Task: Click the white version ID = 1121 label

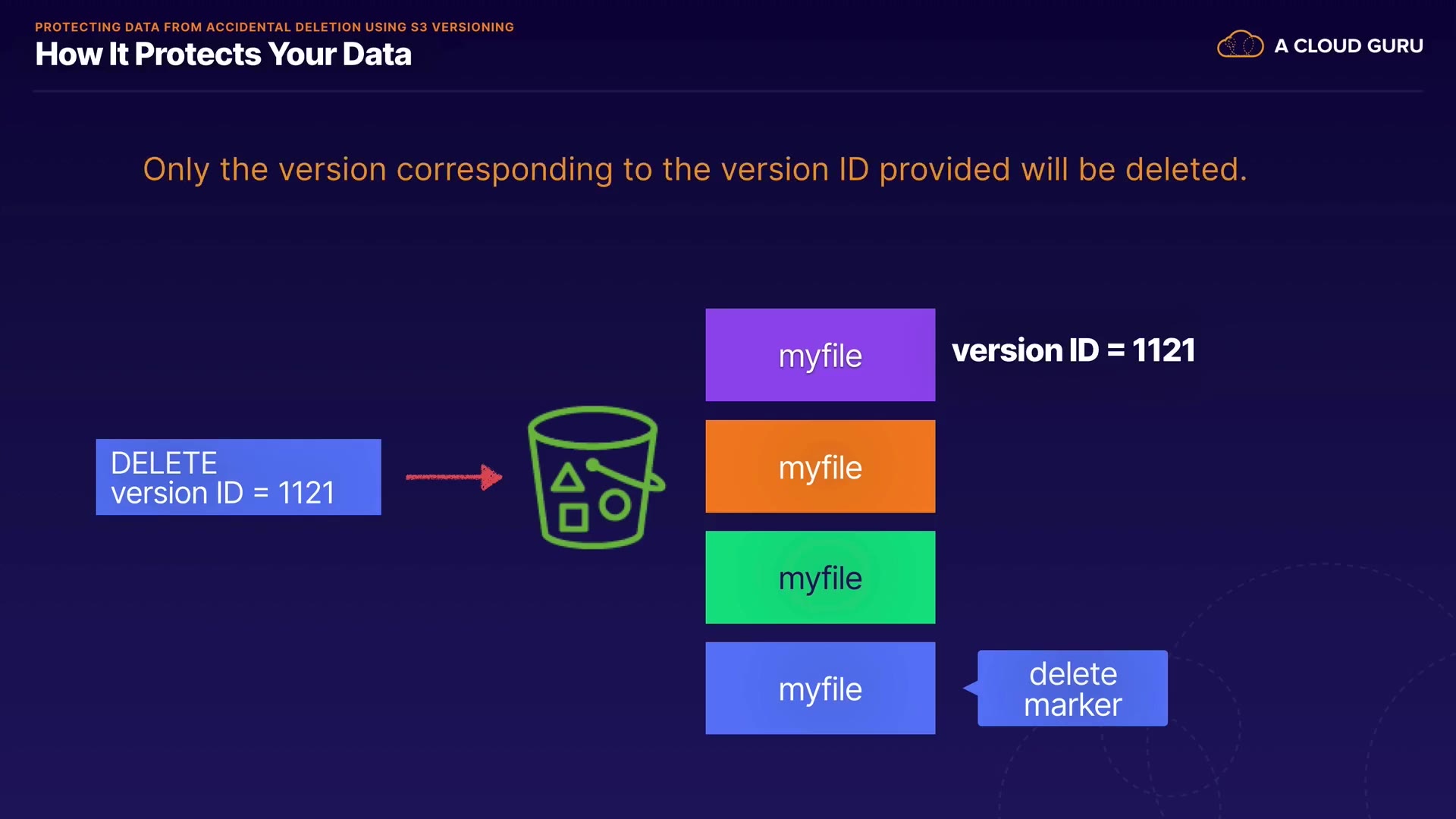Action: pyautogui.click(x=1073, y=350)
